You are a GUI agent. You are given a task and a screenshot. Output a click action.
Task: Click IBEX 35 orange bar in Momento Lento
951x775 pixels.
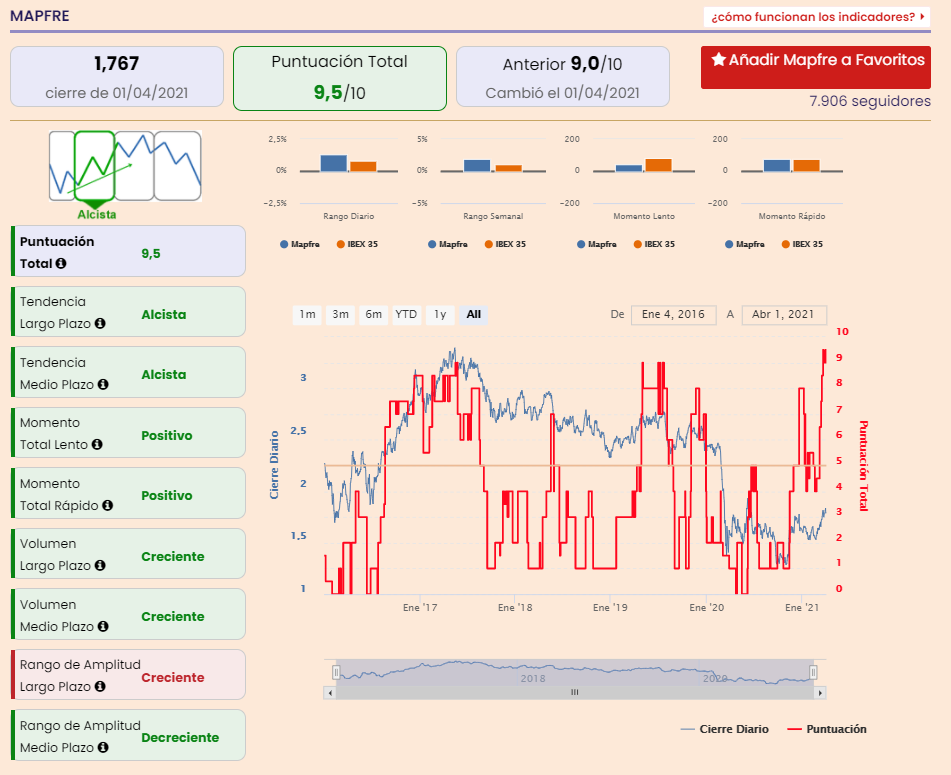[x=658, y=165]
